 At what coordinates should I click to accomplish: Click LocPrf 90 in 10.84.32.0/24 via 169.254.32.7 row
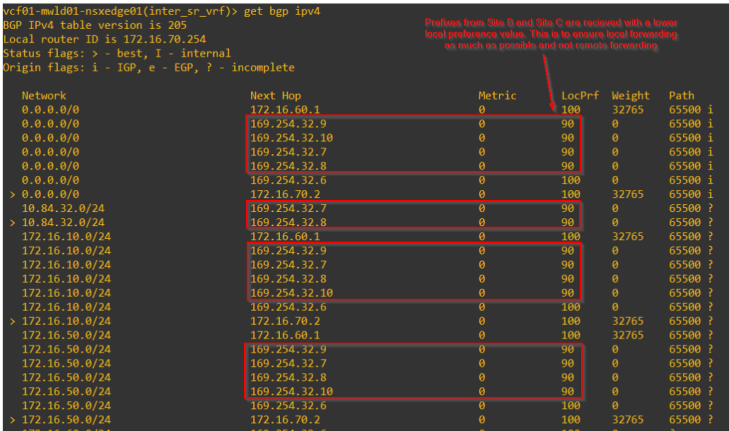[x=567, y=208]
